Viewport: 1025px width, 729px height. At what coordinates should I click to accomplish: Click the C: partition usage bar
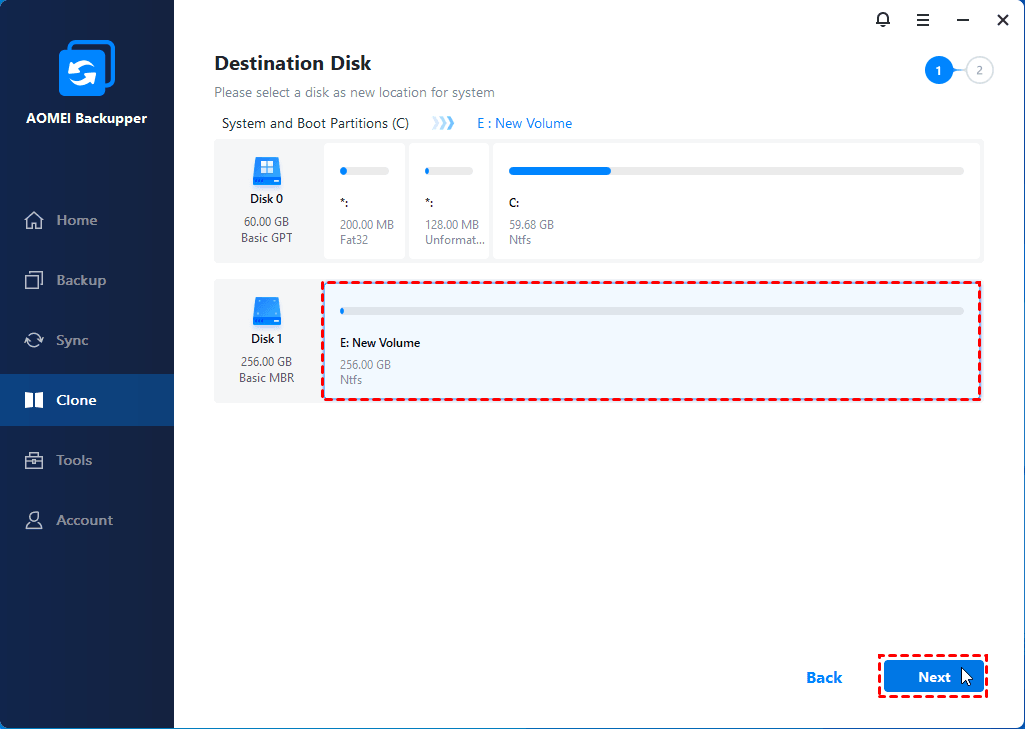point(736,171)
